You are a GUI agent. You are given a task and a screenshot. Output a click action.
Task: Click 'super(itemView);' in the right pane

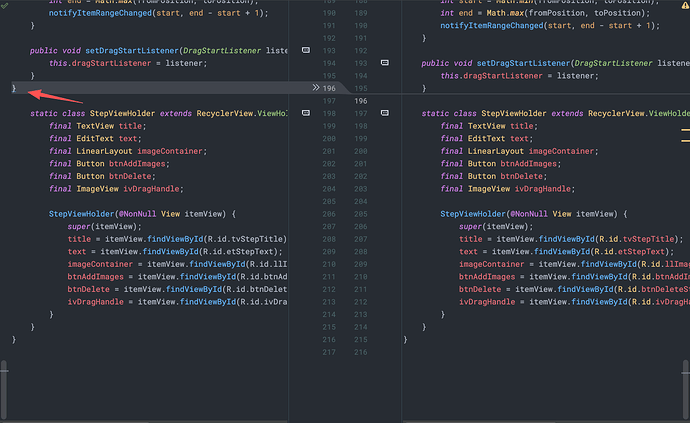[x=496, y=226]
